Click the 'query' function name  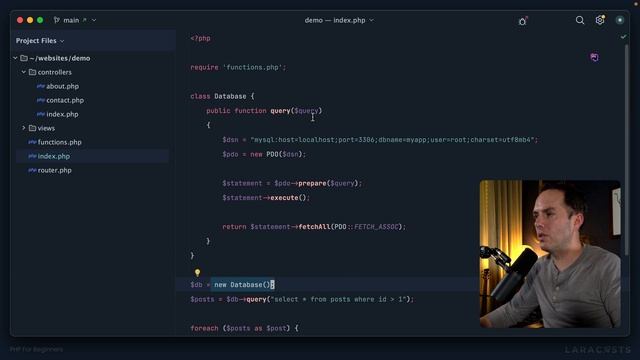[280, 111]
